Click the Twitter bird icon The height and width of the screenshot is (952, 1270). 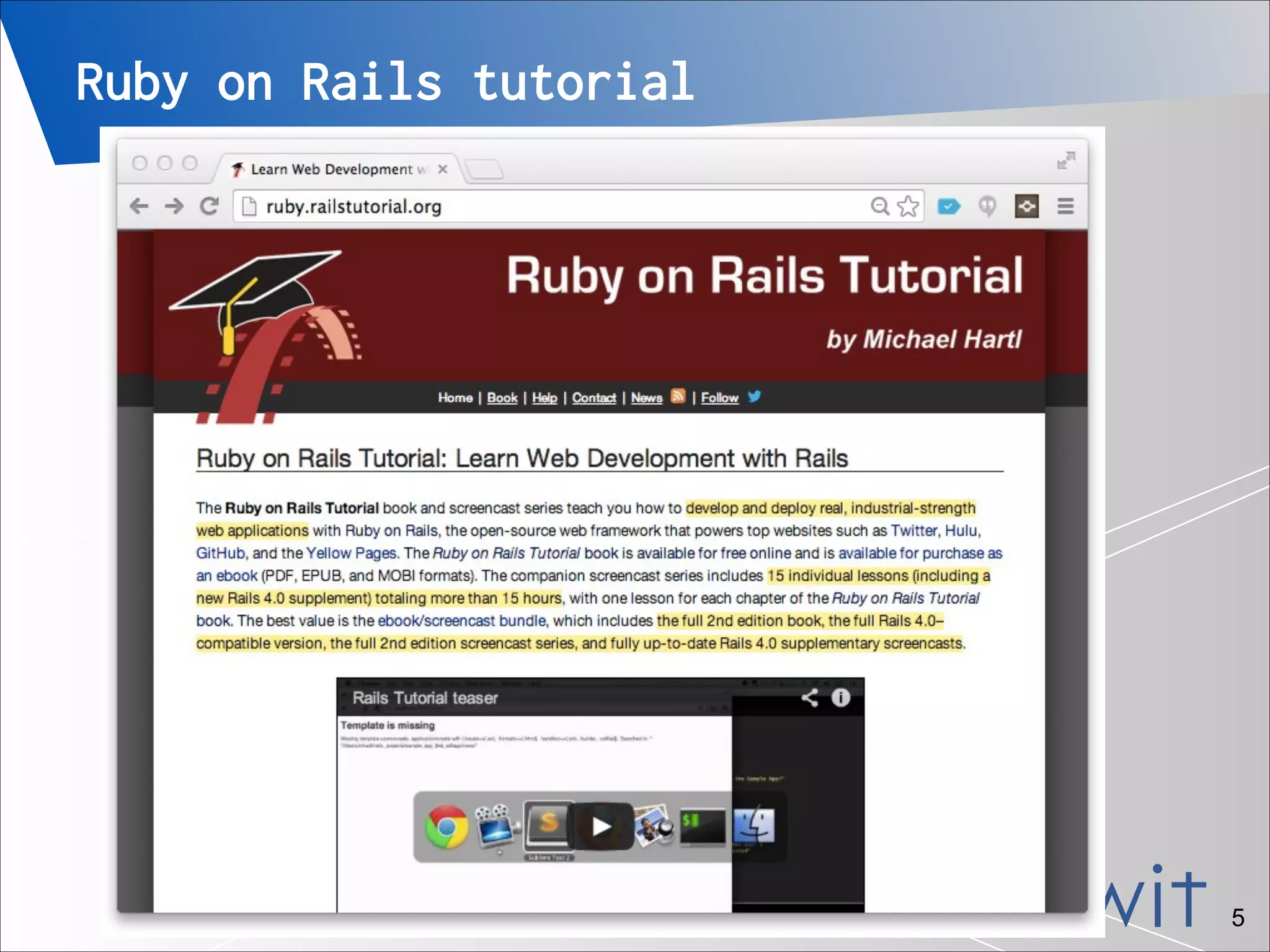click(x=754, y=396)
